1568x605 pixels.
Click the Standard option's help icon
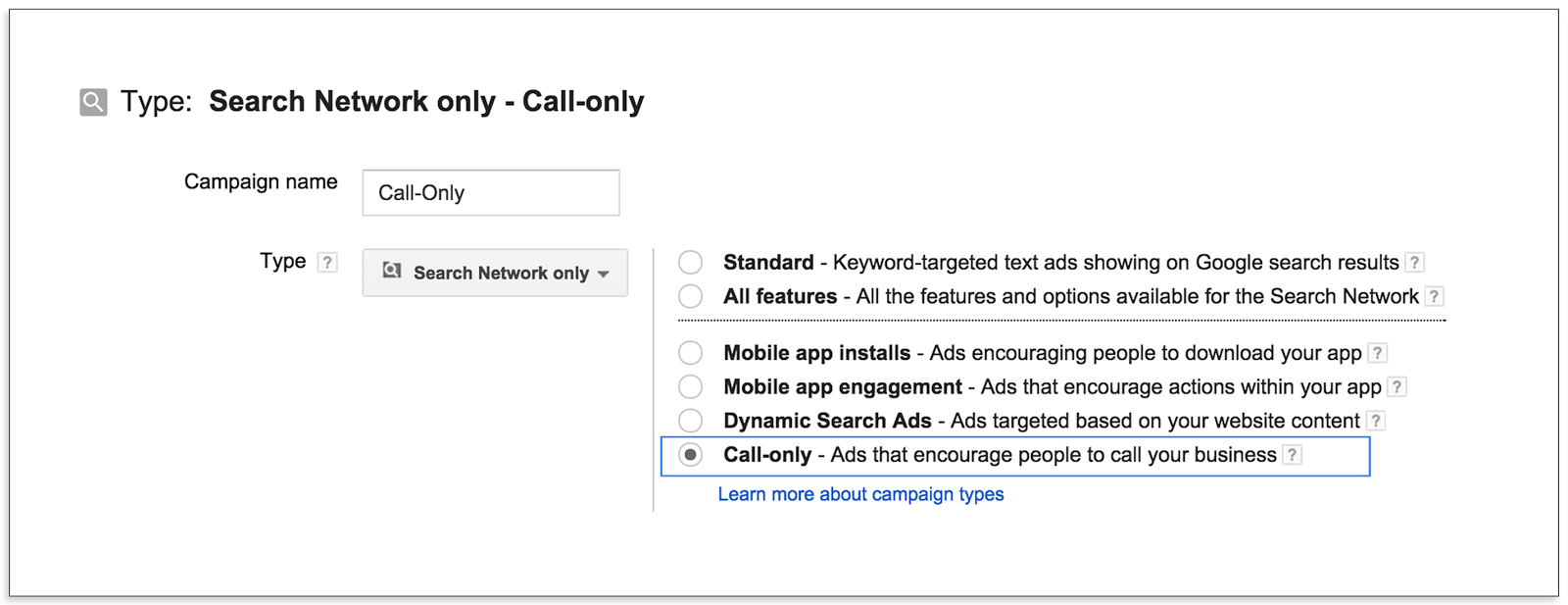pos(1413,262)
